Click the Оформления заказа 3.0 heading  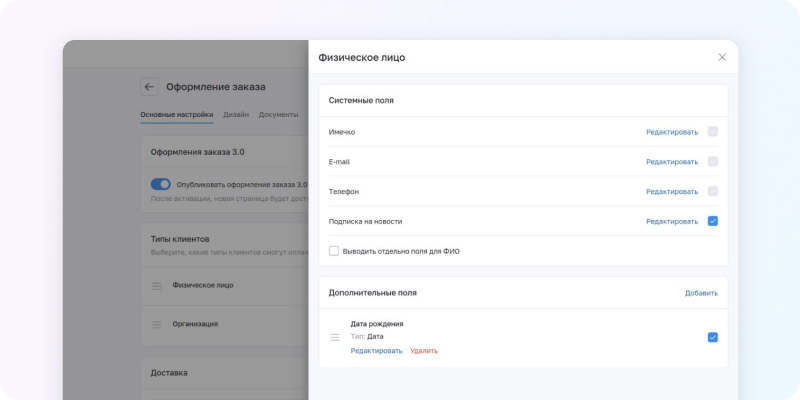197,152
